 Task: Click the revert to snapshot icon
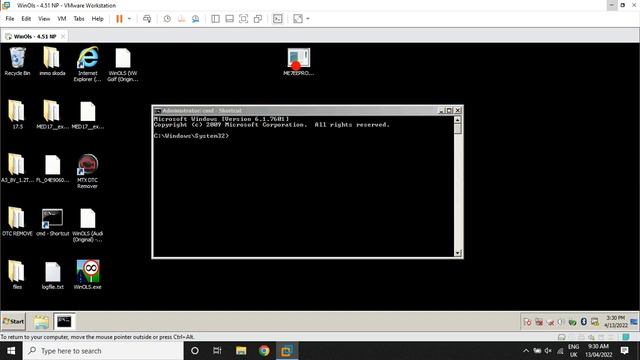(182, 19)
